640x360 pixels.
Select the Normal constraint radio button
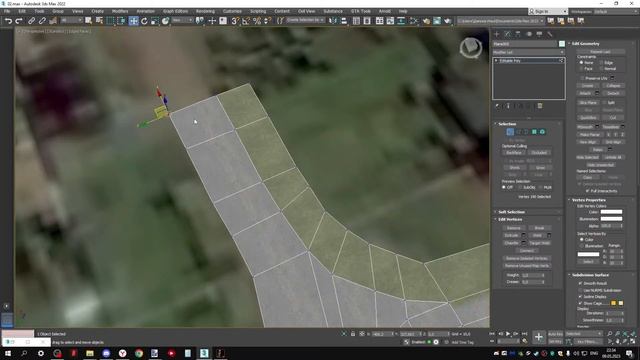(x=601, y=69)
